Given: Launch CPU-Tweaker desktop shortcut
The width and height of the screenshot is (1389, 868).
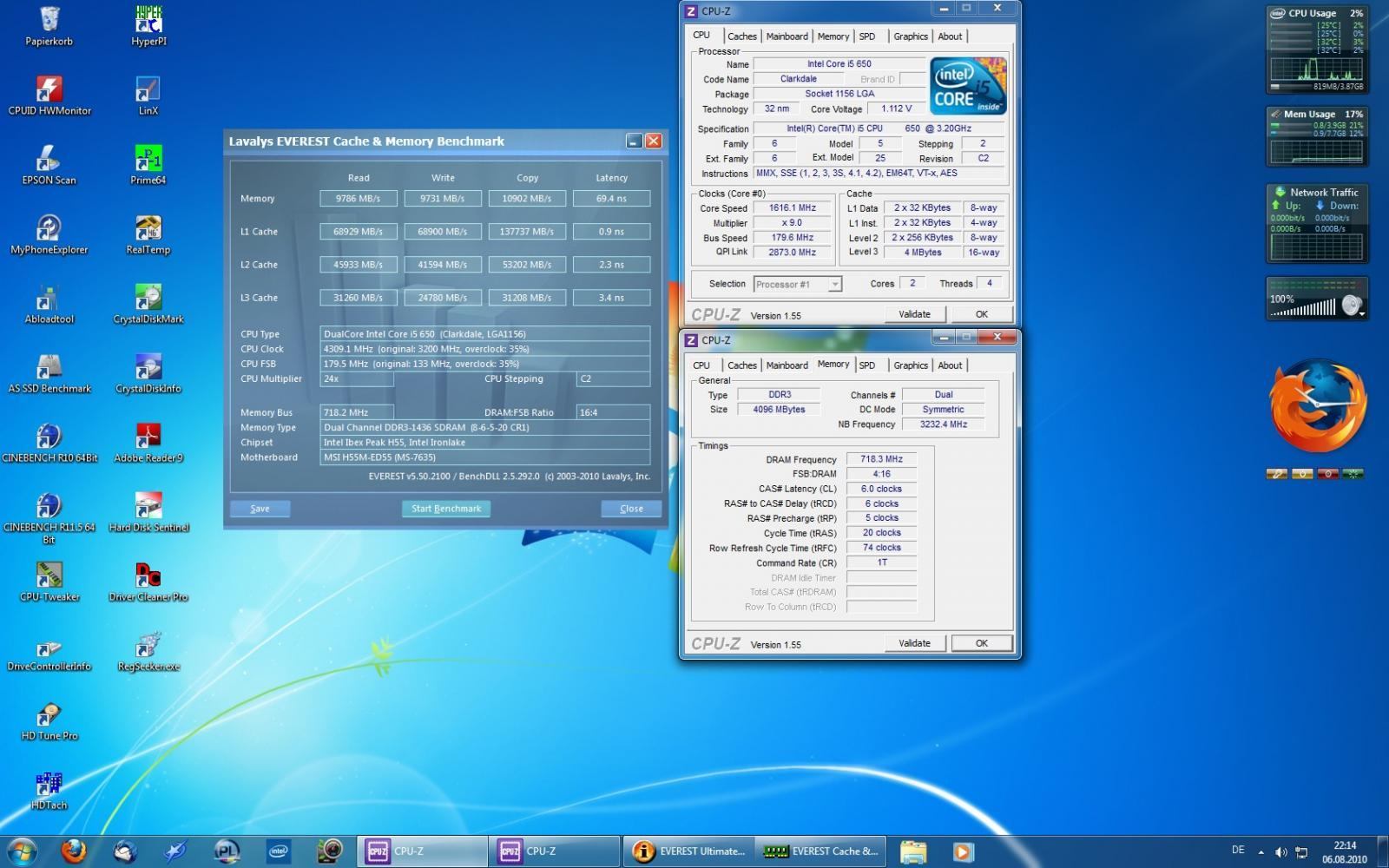Looking at the screenshot, I should tap(49, 582).
